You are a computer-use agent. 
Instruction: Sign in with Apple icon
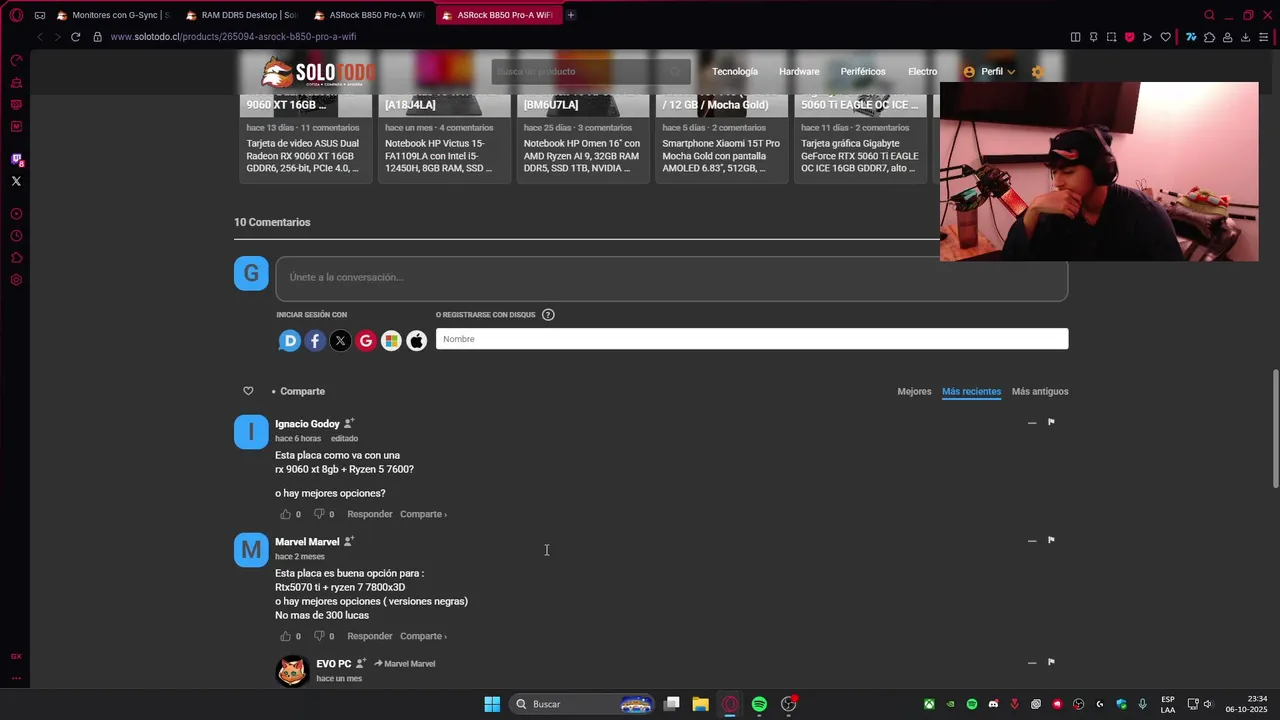click(417, 341)
